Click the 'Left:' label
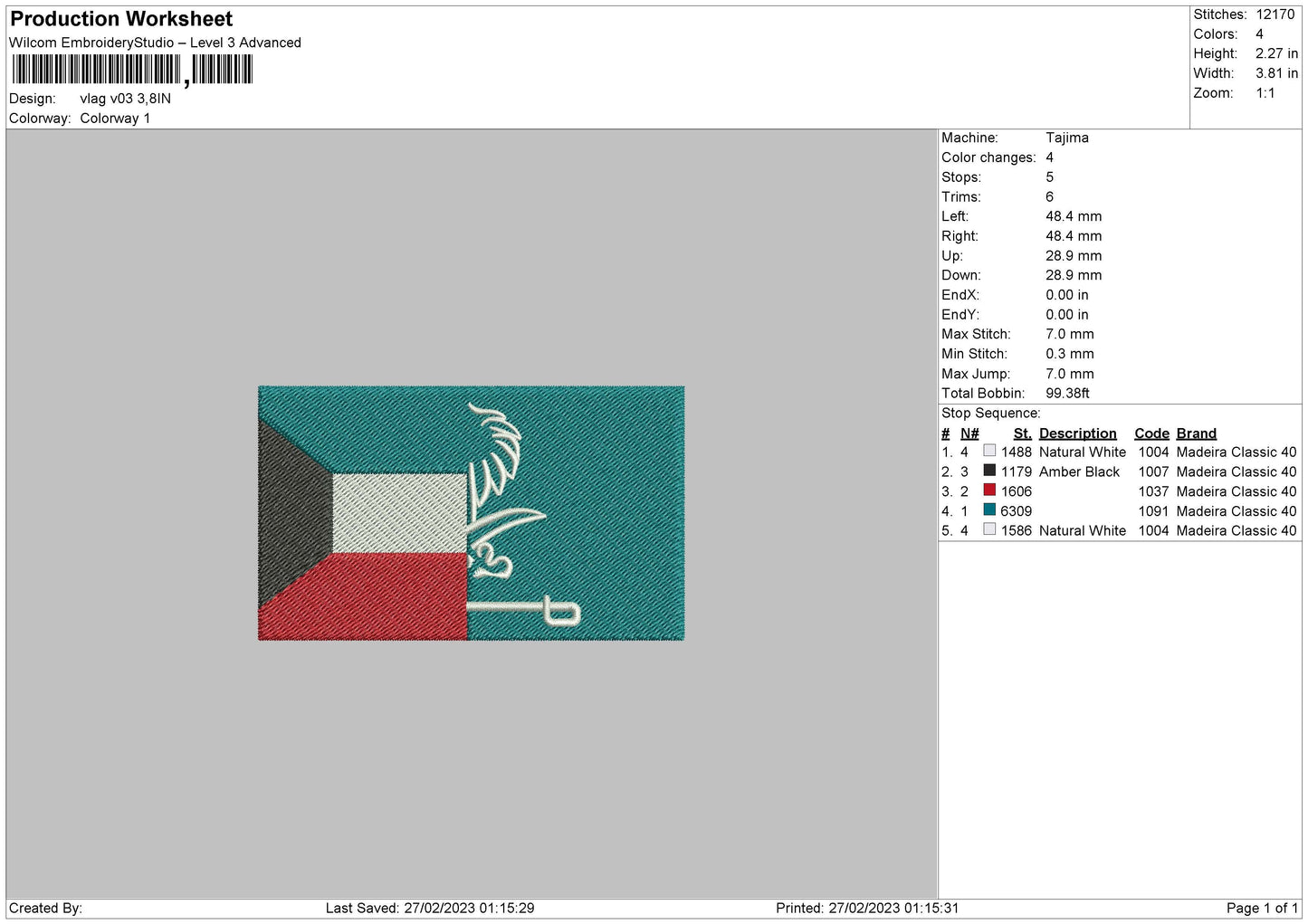Viewport: 1308px width, 924px height. tap(955, 216)
